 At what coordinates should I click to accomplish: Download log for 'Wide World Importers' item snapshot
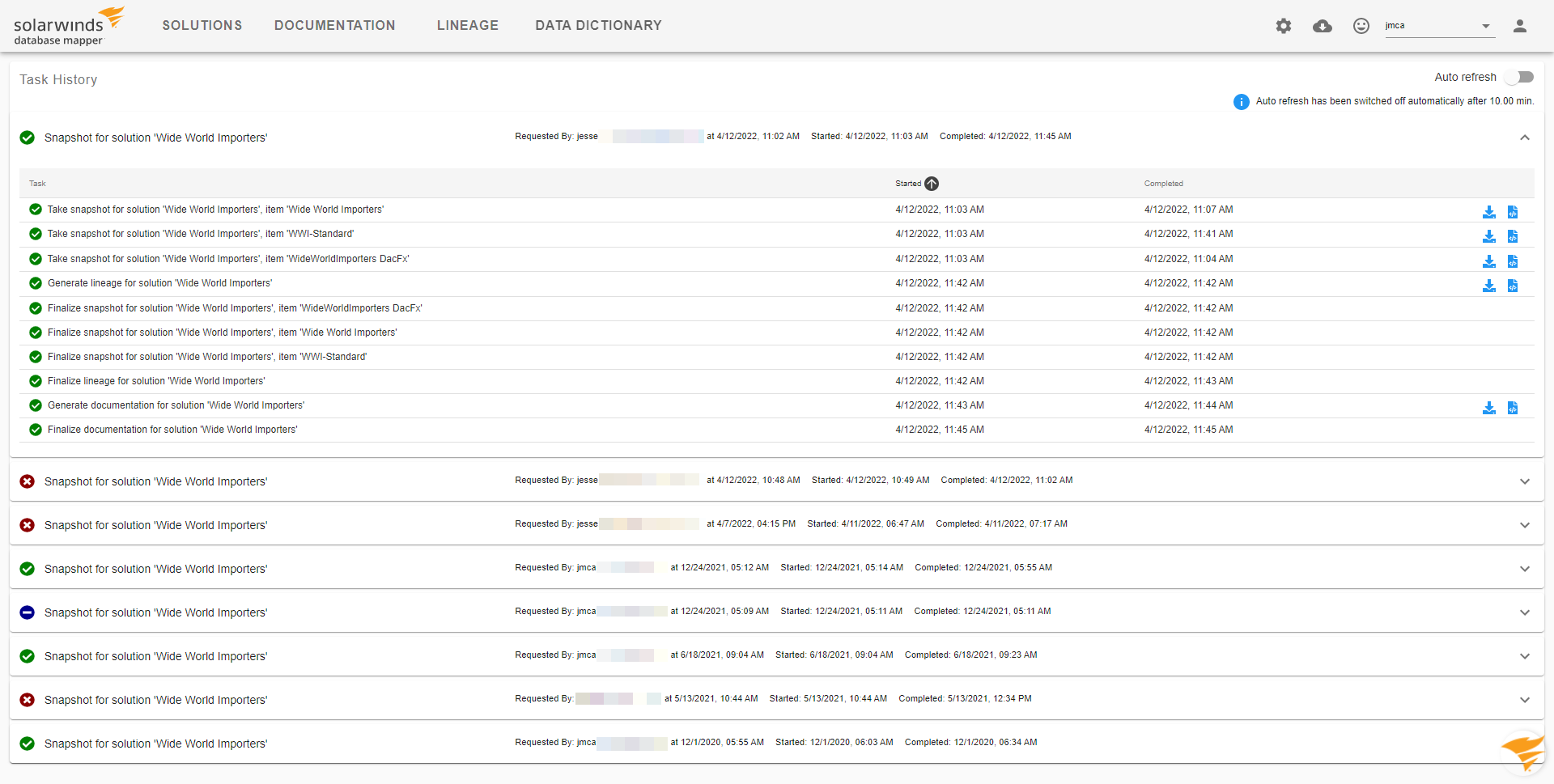(1489, 212)
